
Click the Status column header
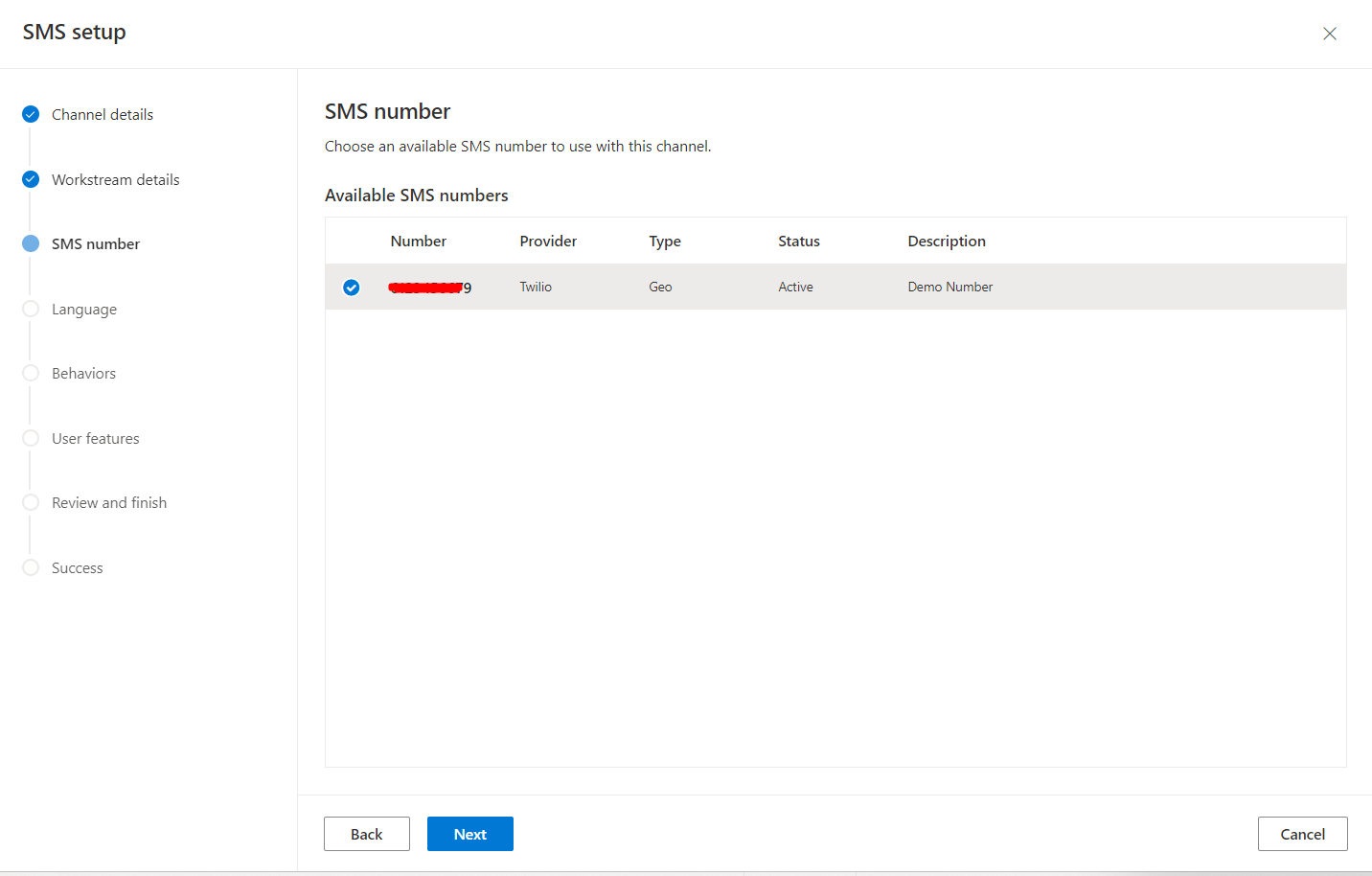pyautogui.click(x=798, y=241)
